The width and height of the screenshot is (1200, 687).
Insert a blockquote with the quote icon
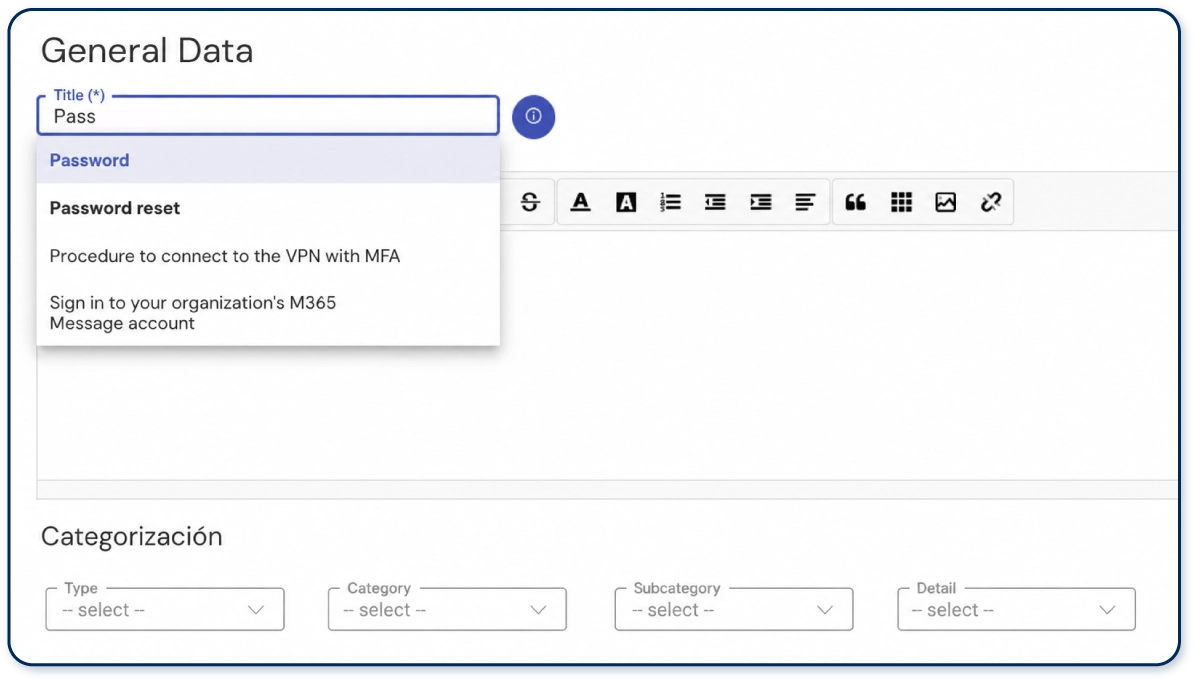(855, 202)
